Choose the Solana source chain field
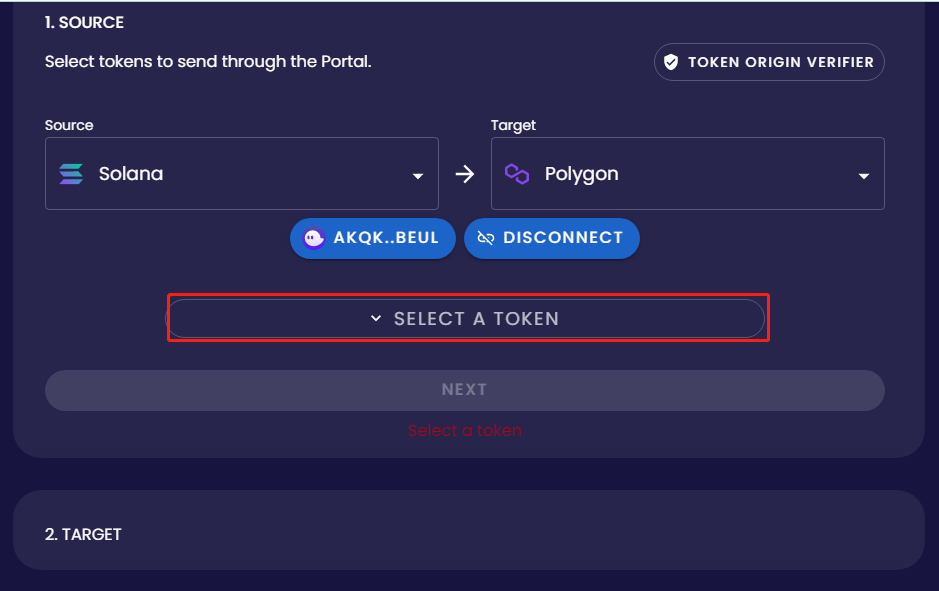Image resolution: width=939 pixels, height=591 pixels. pyautogui.click(x=242, y=174)
